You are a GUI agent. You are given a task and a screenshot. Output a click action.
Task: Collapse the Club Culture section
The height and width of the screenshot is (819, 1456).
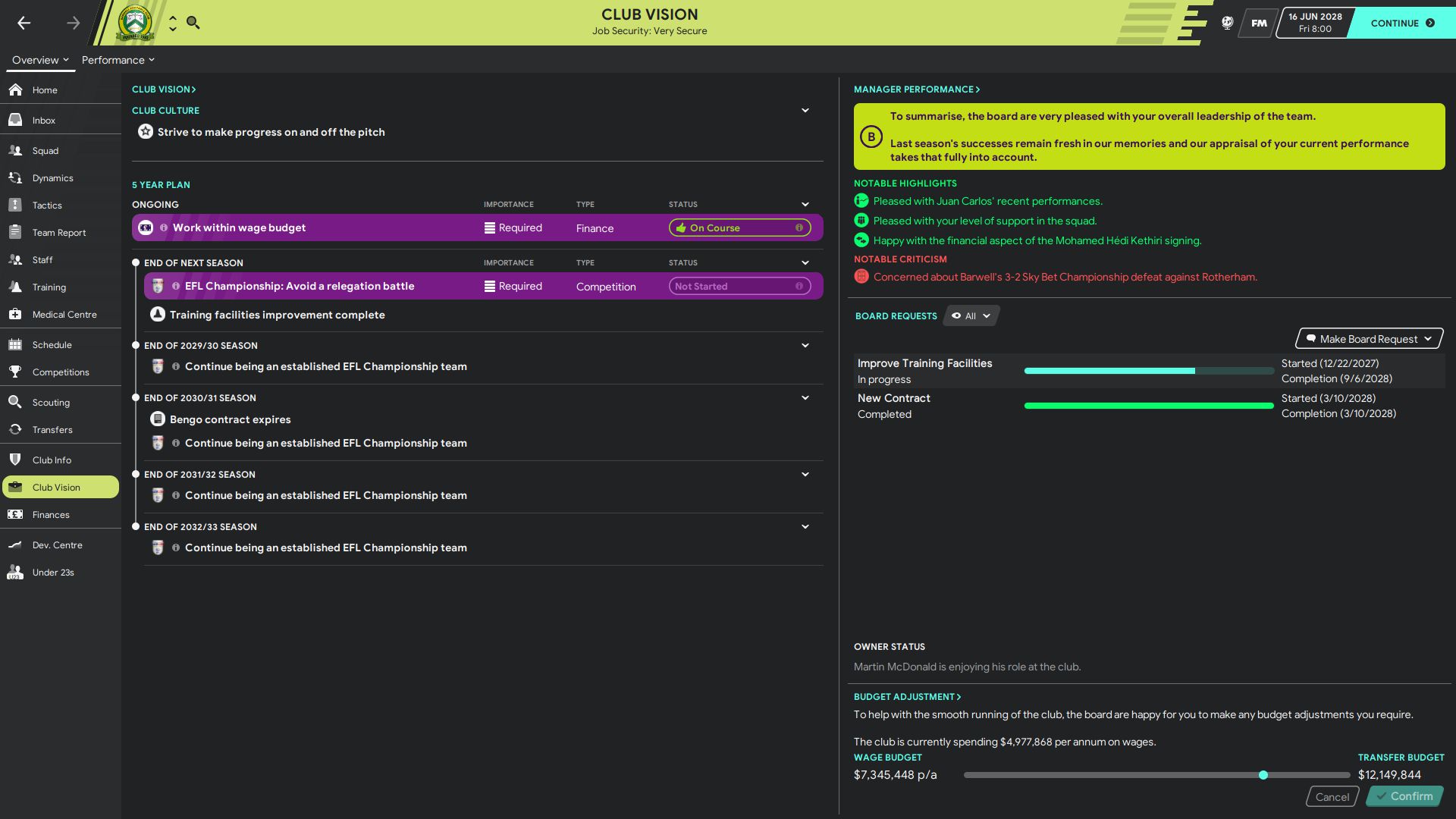click(x=805, y=110)
